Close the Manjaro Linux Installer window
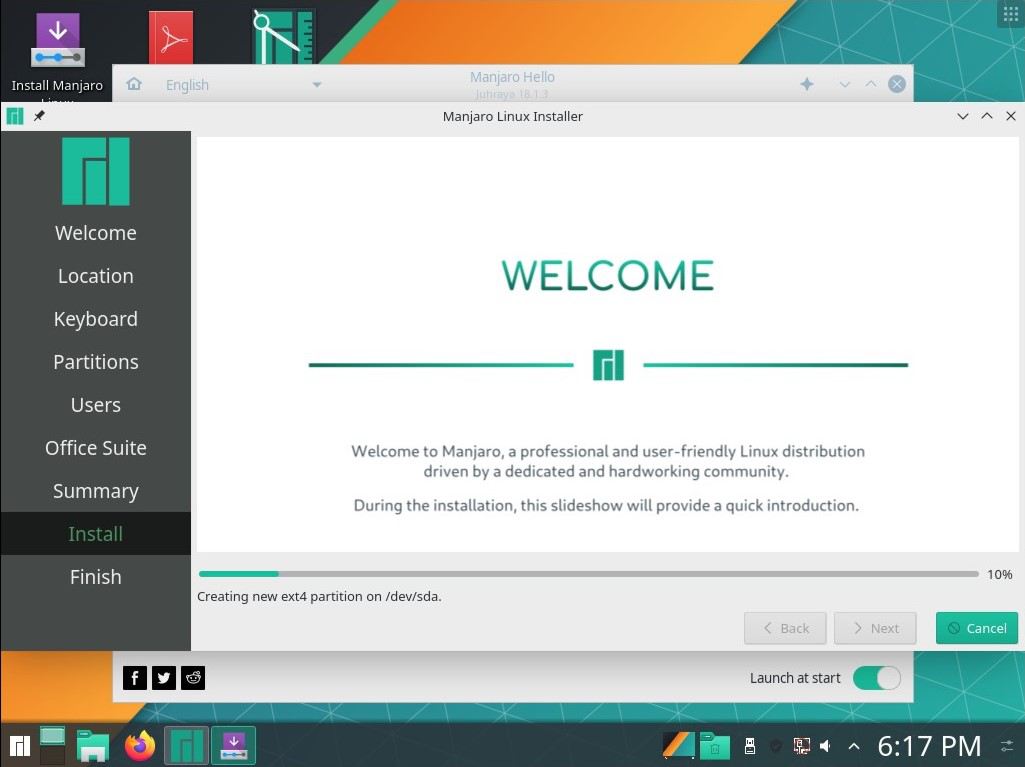The height and width of the screenshot is (767, 1025). (x=1011, y=116)
